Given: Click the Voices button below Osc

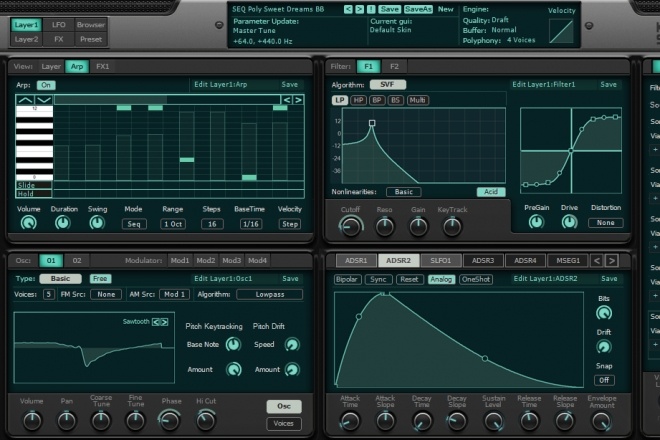Looking at the screenshot, I should point(284,424).
